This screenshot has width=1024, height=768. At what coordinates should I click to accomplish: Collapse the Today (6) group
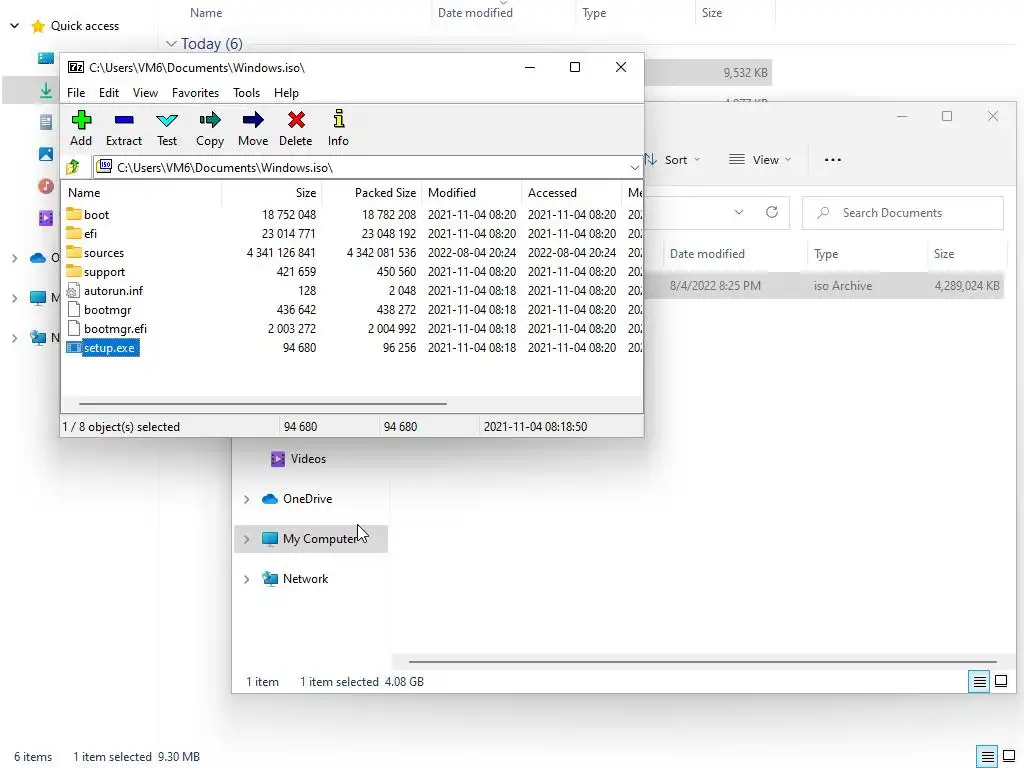(x=171, y=44)
